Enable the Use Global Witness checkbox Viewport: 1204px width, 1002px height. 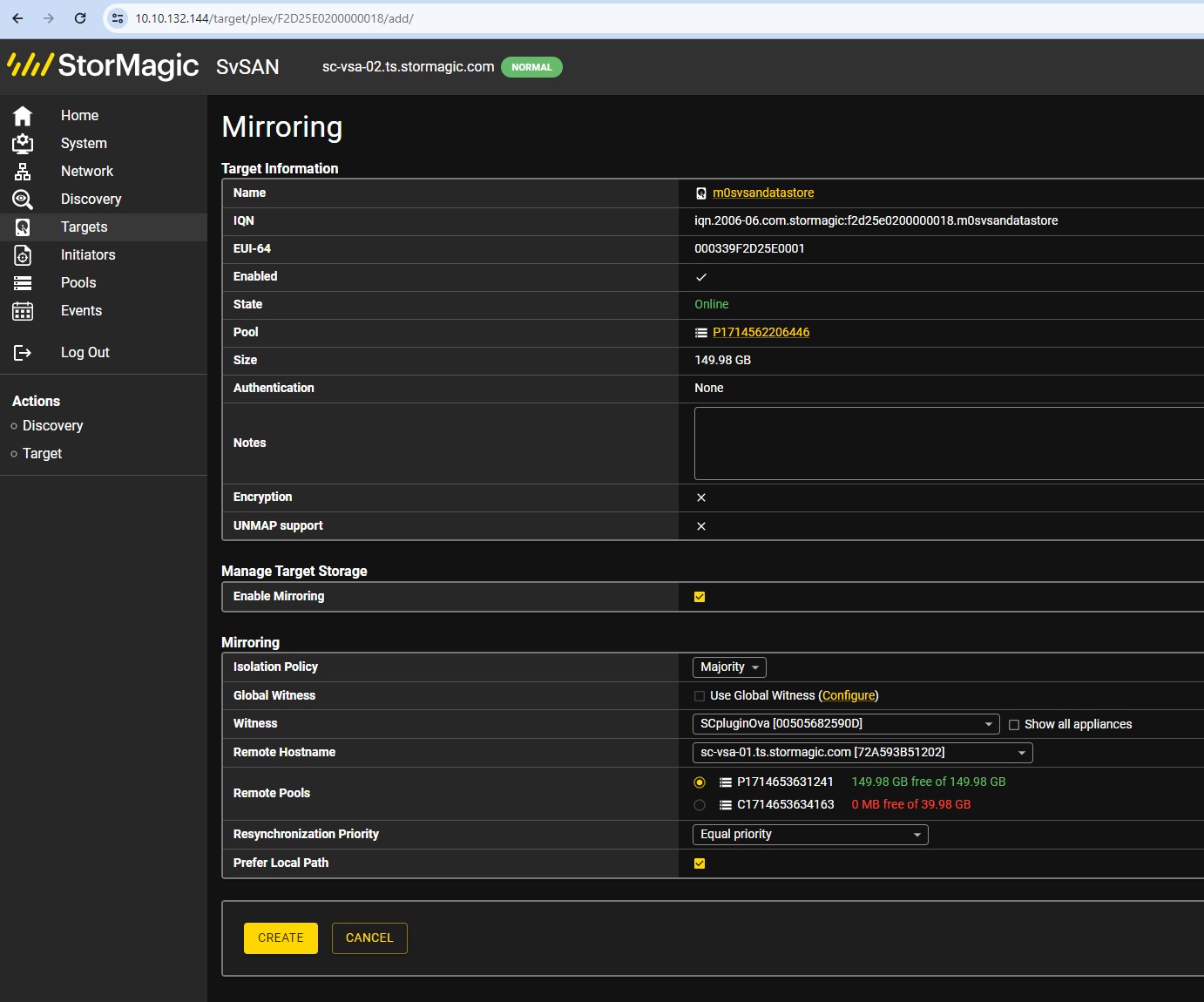700,696
